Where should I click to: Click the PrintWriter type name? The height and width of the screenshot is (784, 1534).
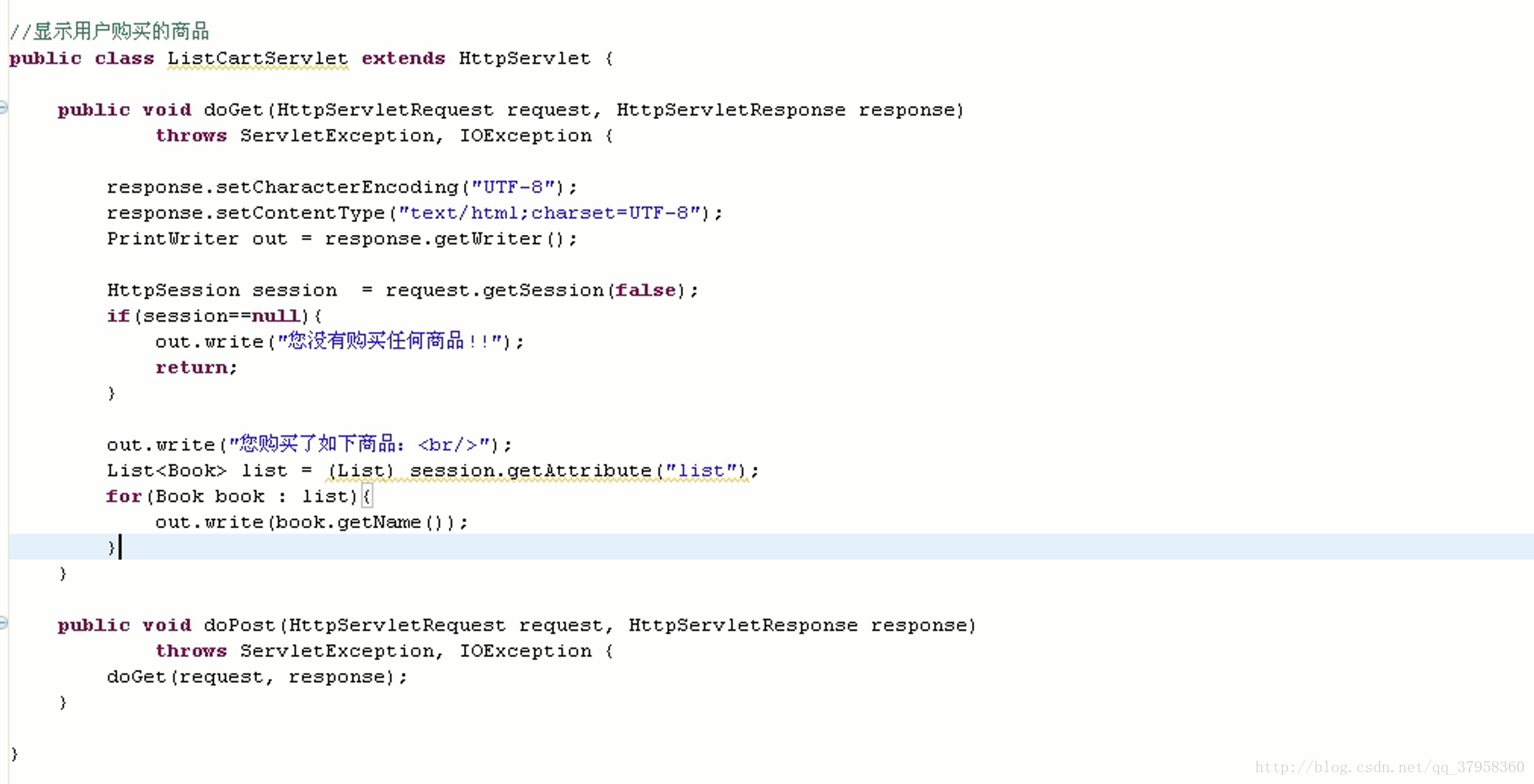coord(173,239)
